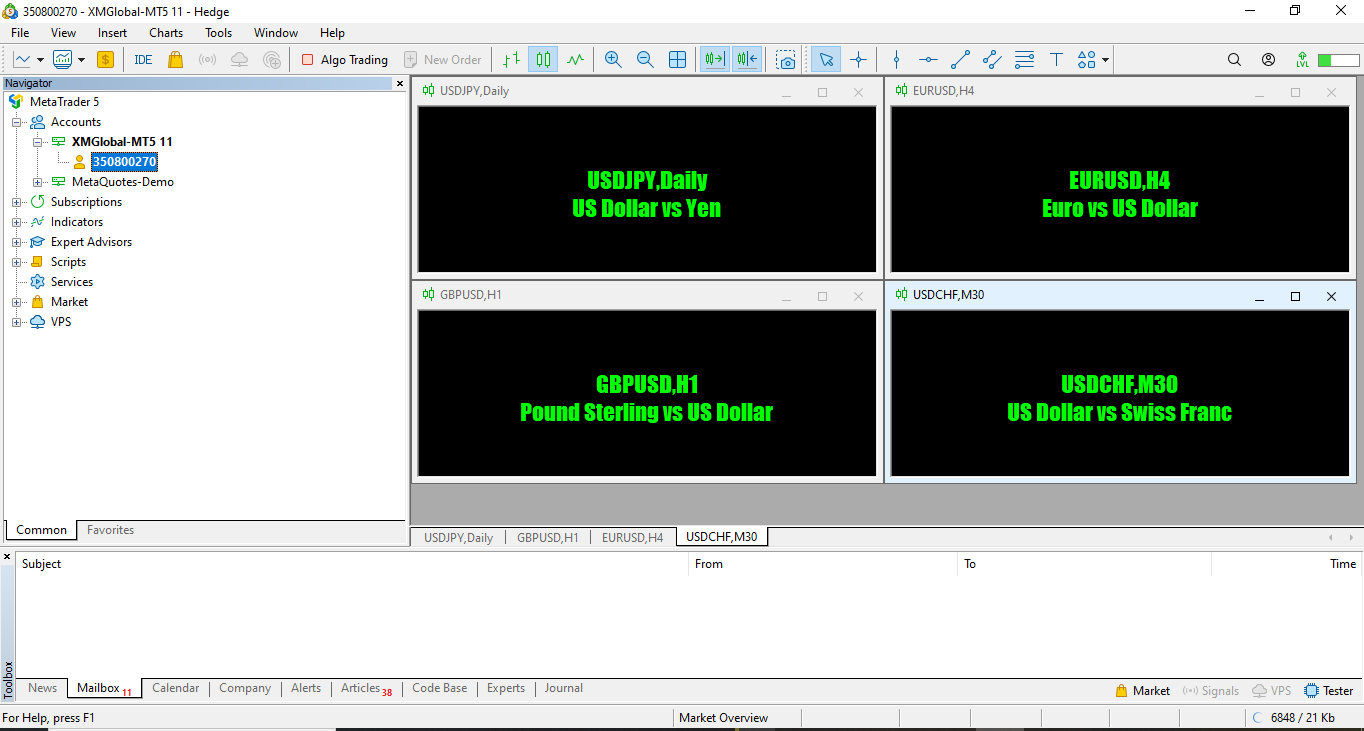Toggle chart auto scroll to end

point(714,60)
